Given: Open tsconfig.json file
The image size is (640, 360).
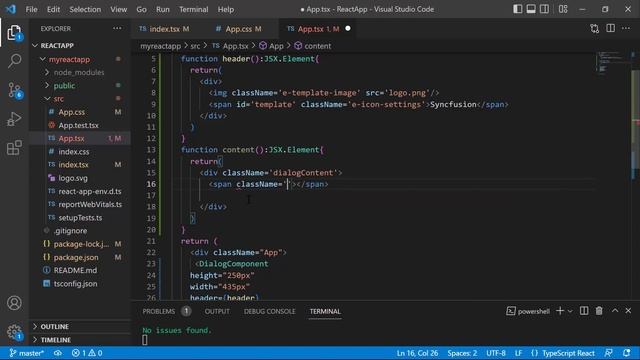Looking at the screenshot, I should coord(75,284).
